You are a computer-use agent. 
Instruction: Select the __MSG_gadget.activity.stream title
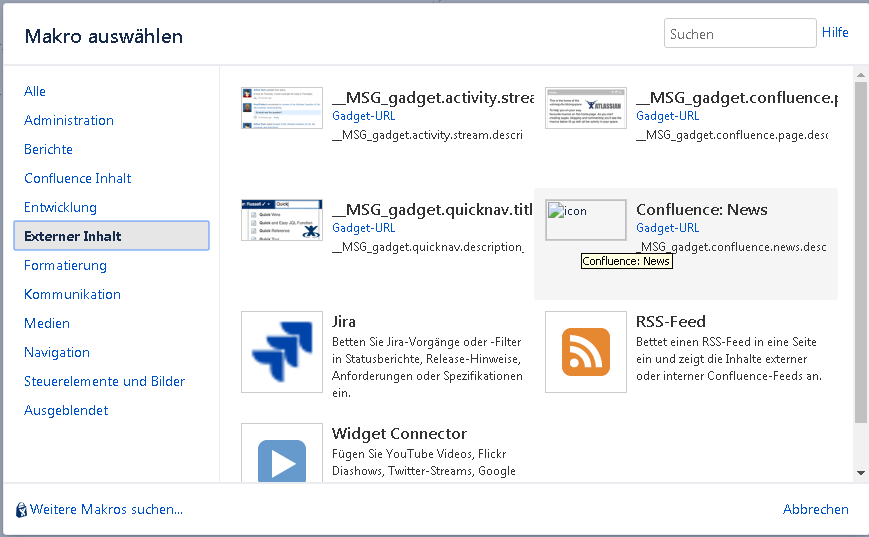433,98
